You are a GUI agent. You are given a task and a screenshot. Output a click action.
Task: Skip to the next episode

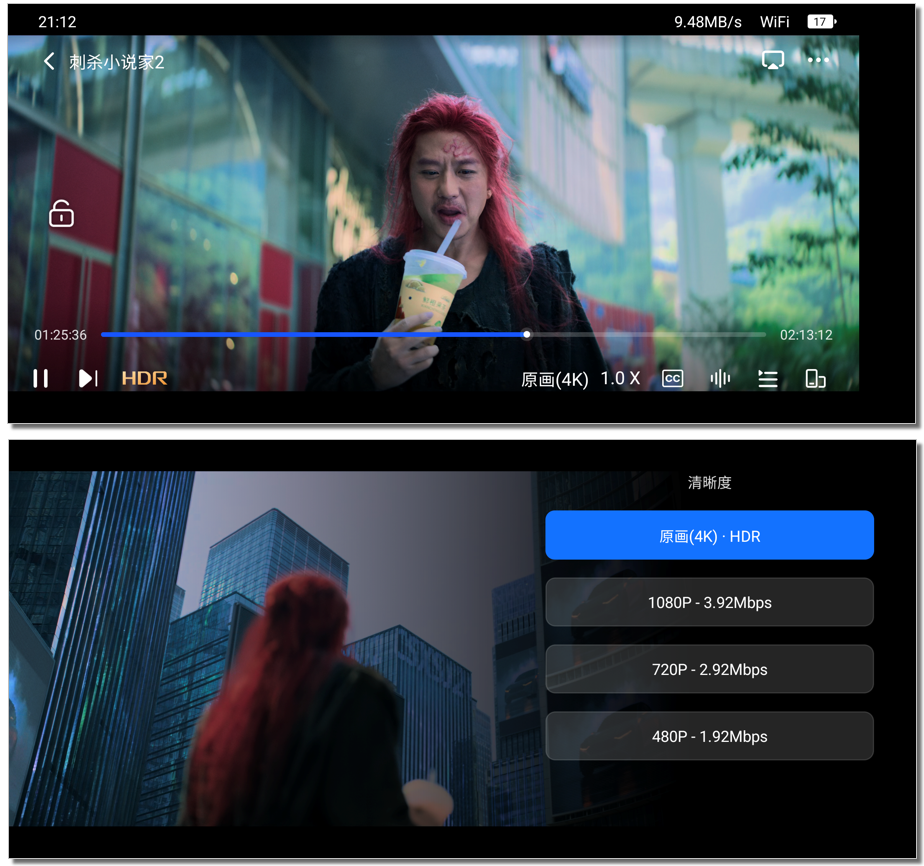[88, 378]
